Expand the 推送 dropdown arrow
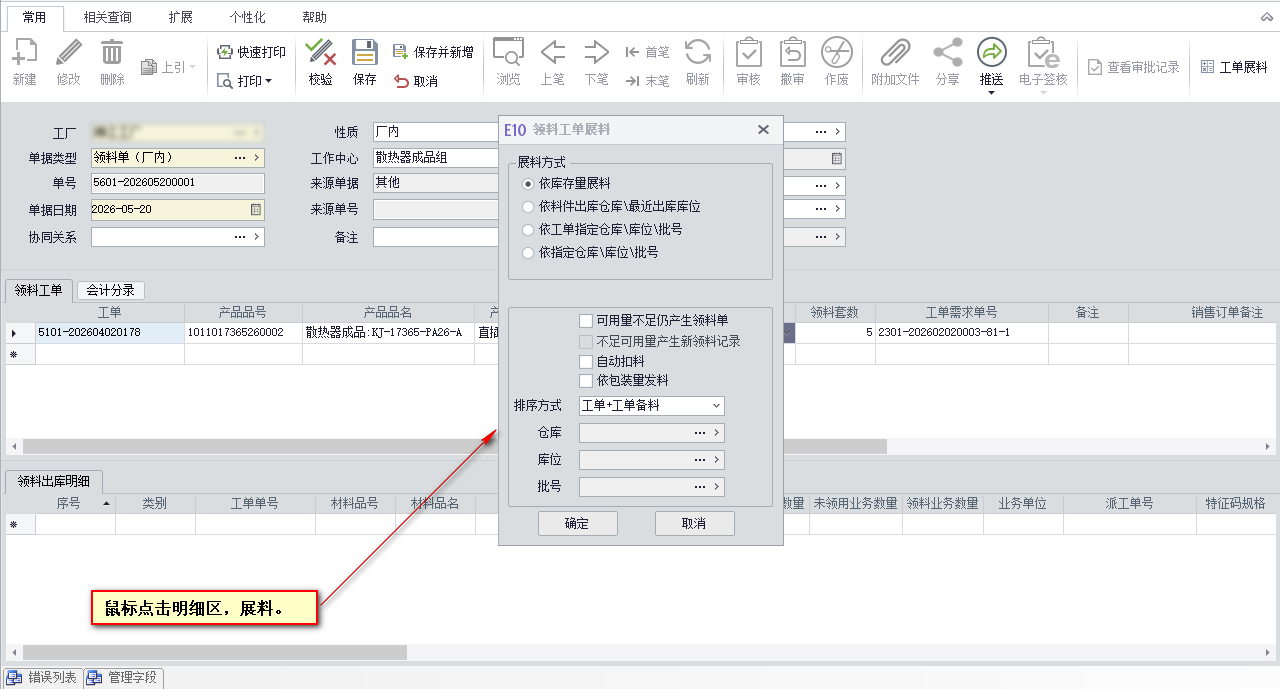Image resolution: width=1280 pixels, height=689 pixels. [991, 93]
